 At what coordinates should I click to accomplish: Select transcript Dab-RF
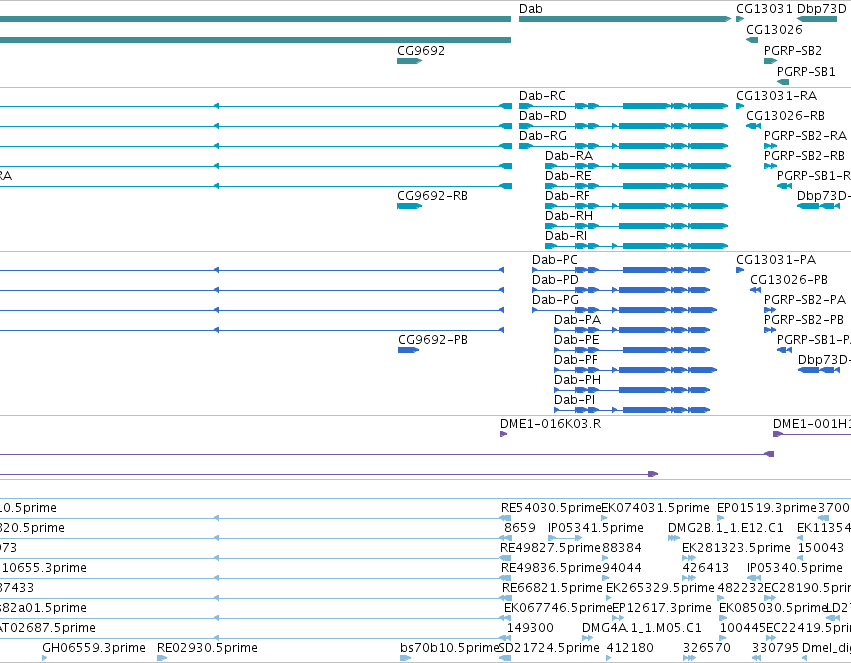(636, 206)
